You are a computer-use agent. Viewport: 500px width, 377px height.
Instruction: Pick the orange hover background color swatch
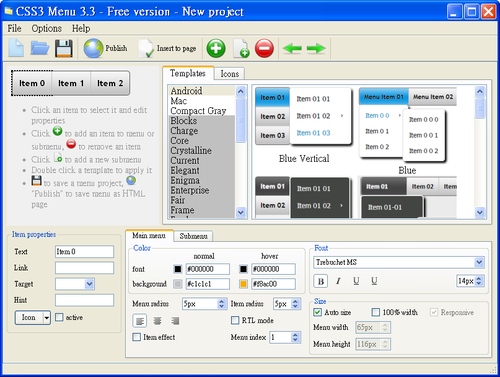tap(244, 284)
